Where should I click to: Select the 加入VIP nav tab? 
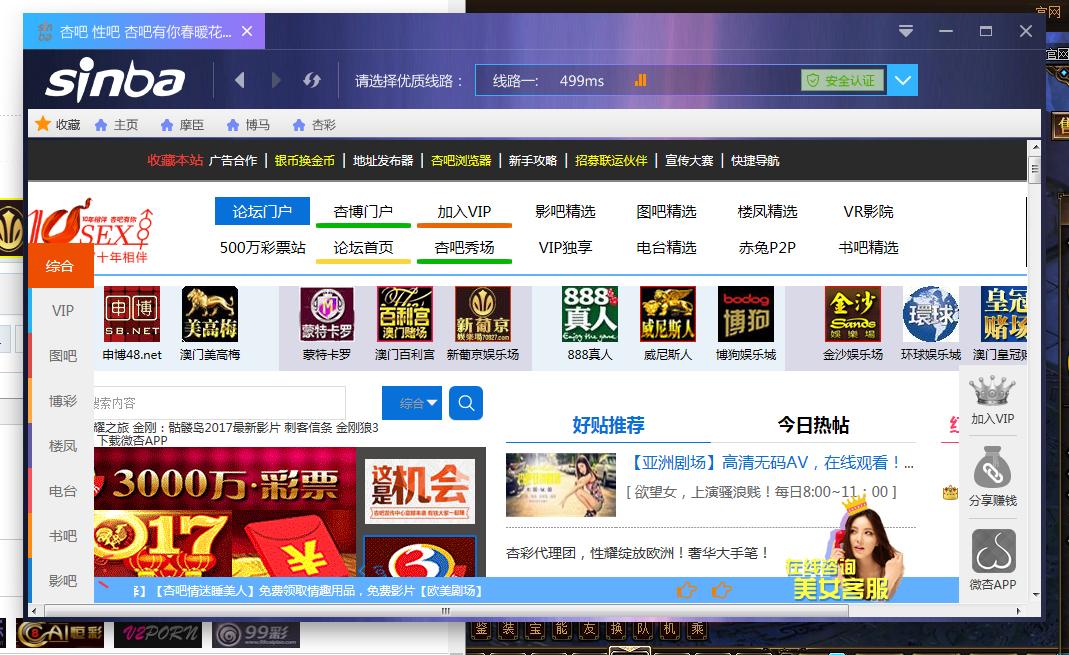(464, 211)
